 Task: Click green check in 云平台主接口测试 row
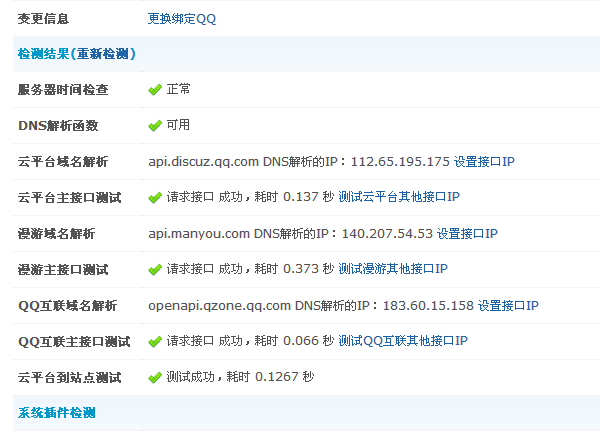tap(155, 197)
